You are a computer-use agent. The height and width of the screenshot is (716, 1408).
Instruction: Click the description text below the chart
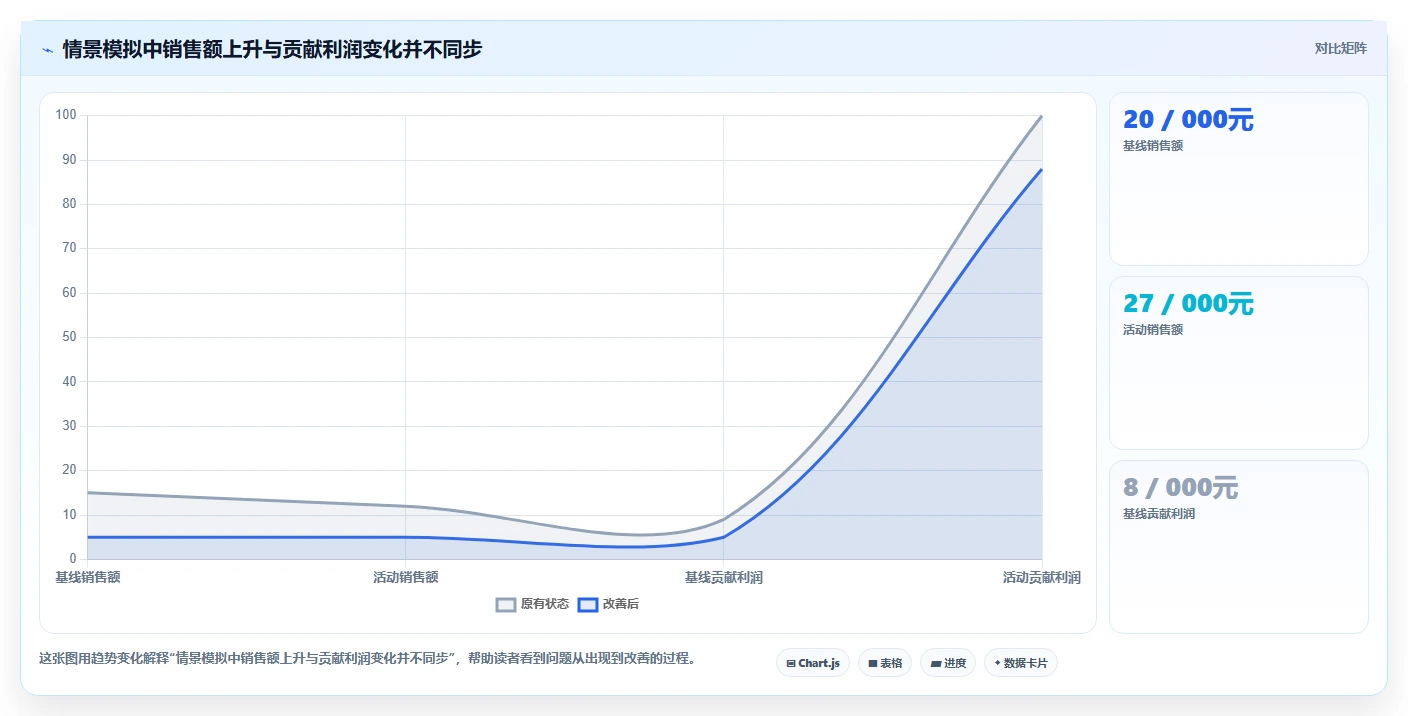[367, 659]
